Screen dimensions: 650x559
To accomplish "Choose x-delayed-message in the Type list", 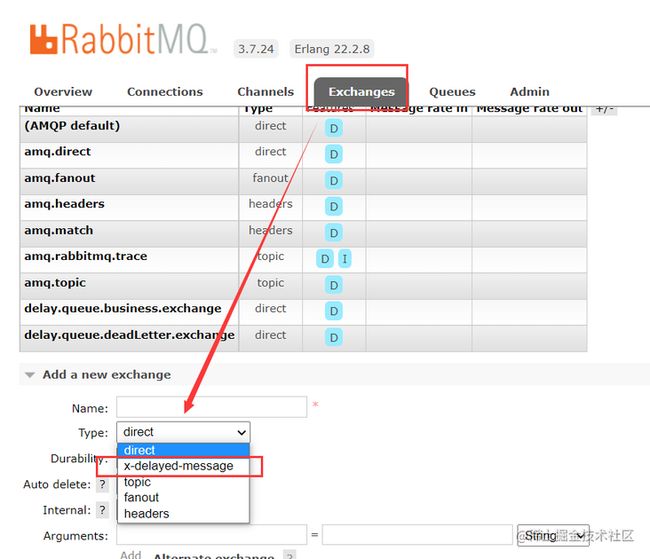I will click(x=183, y=466).
